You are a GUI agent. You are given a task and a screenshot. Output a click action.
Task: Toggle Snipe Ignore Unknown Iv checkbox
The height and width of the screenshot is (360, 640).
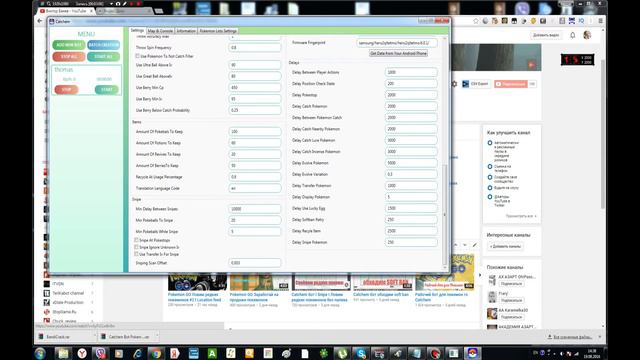pyautogui.click(x=136, y=247)
